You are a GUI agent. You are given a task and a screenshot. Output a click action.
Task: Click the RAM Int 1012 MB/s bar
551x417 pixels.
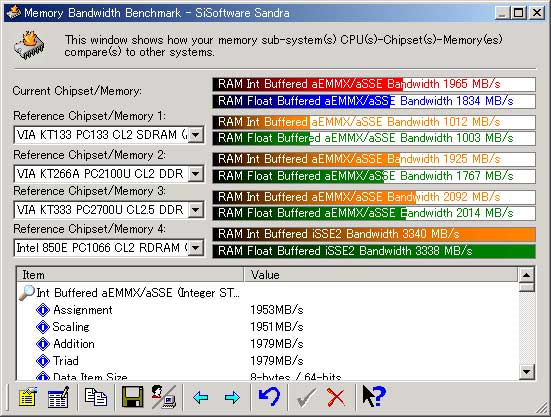pos(374,122)
